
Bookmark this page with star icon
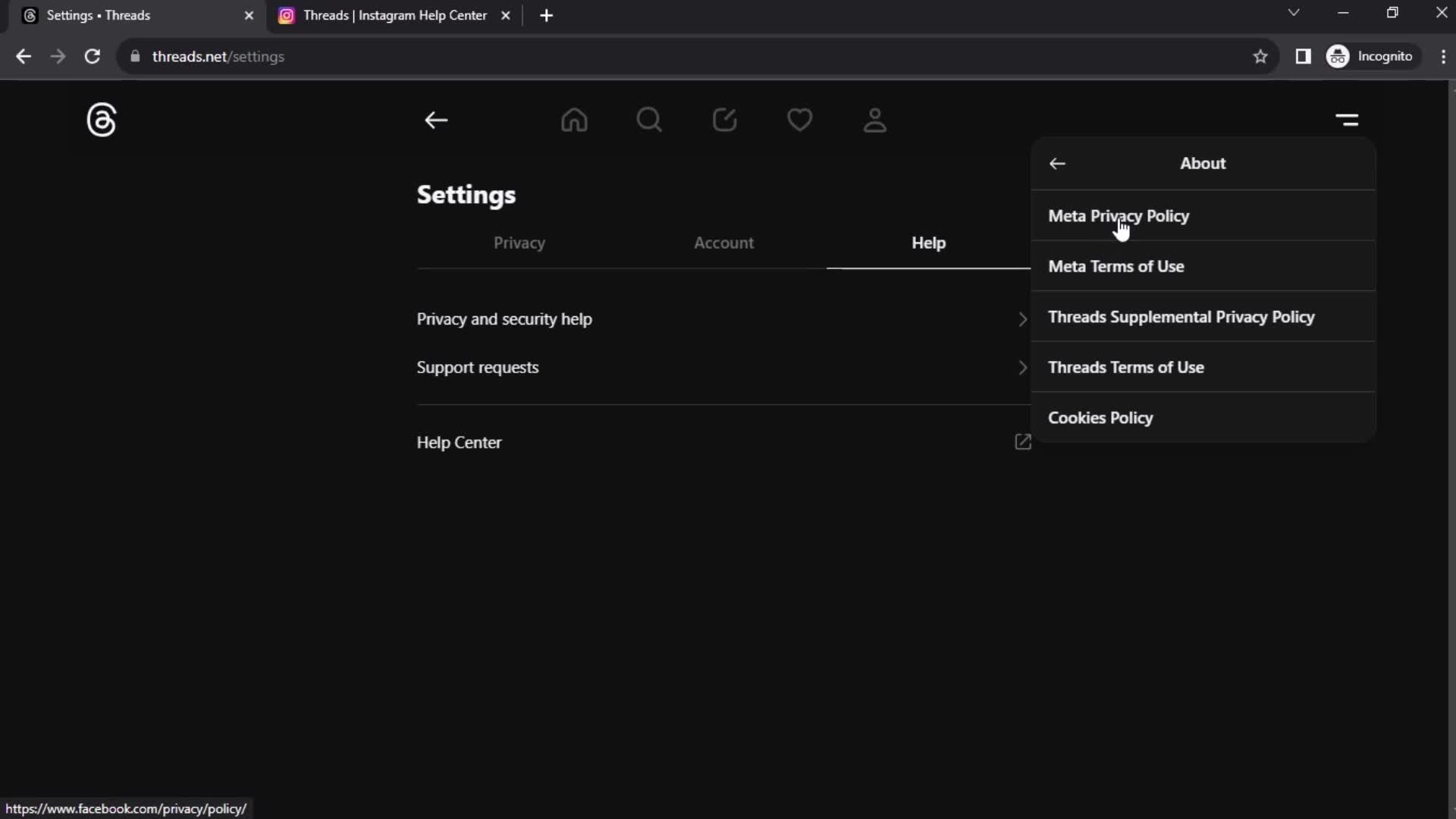(x=1260, y=56)
